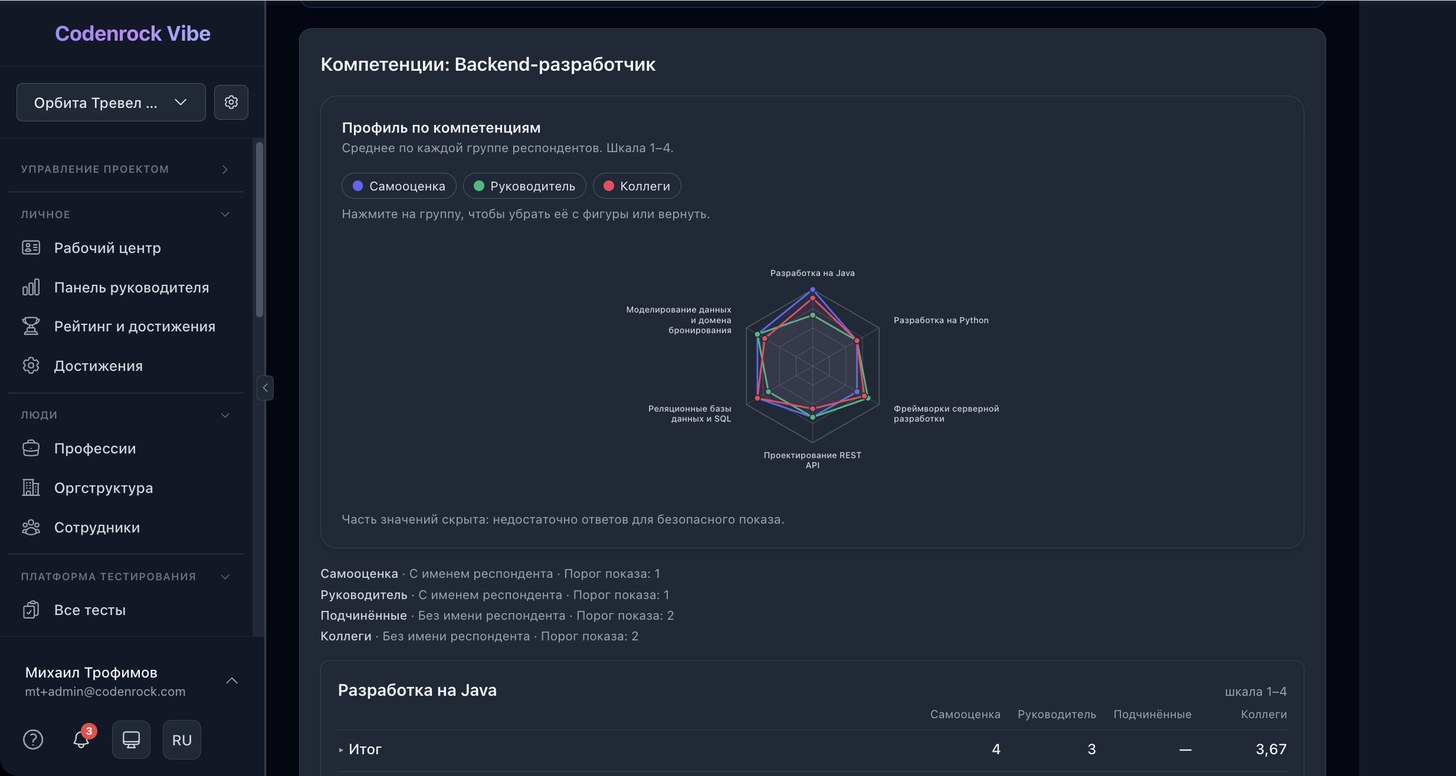Image resolution: width=1456 pixels, height=776 pixels.
Task: Open the Орбита Тревел project dropdown
Action: click(111, 102)
